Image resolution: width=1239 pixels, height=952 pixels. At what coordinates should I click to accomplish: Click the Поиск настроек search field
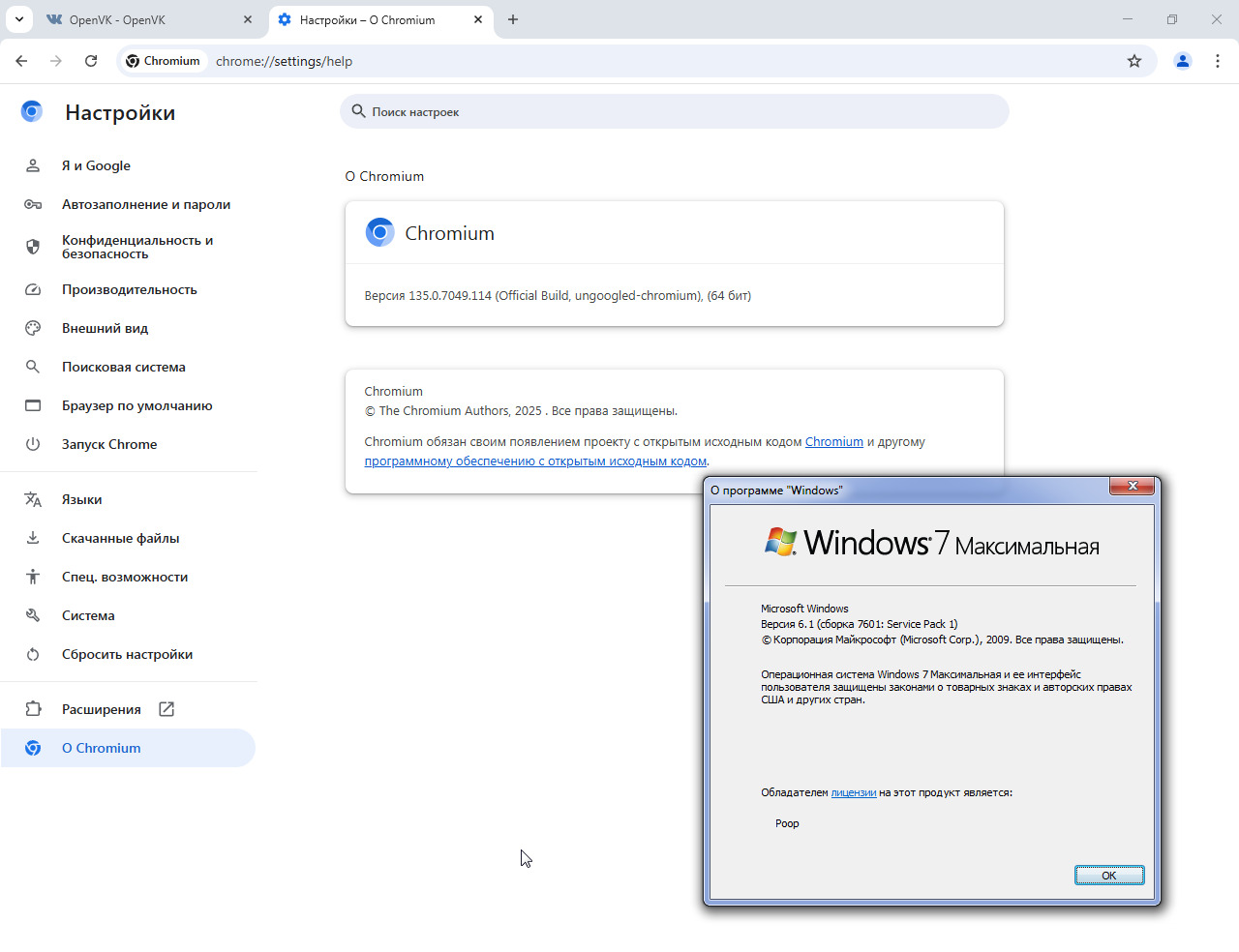pyautogui.click(x=674, y=111)
